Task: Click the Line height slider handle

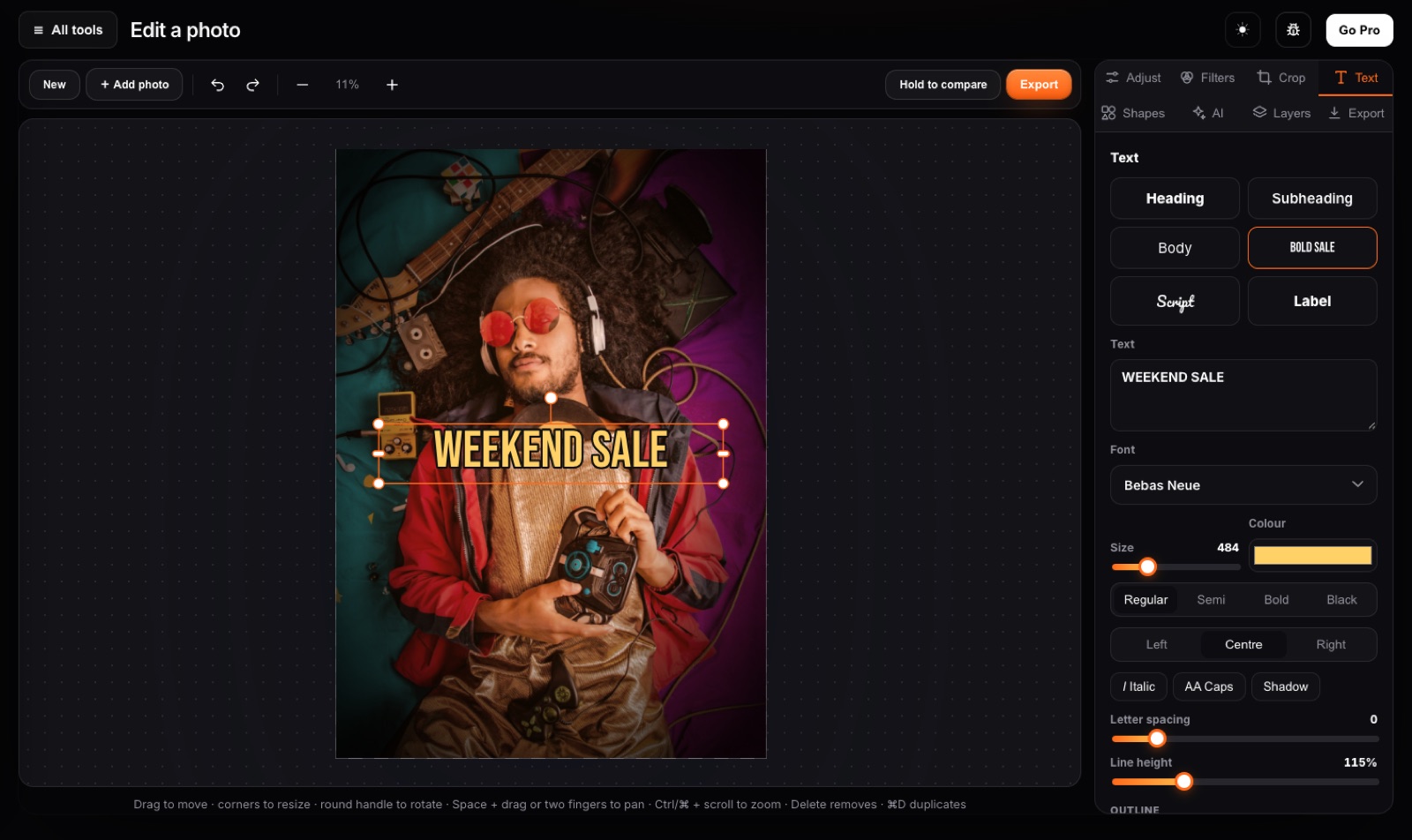Action: tap(1183, 781)
